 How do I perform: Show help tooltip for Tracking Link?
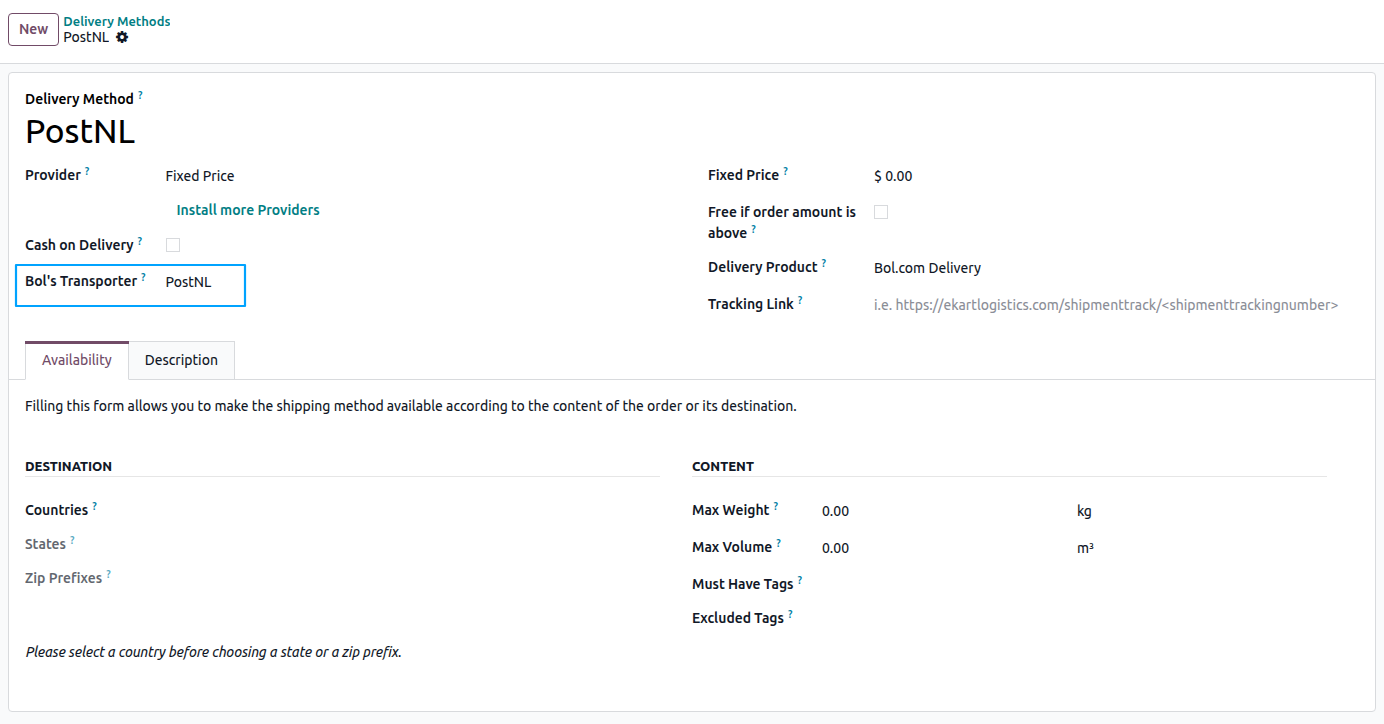(x=800, y=299)
